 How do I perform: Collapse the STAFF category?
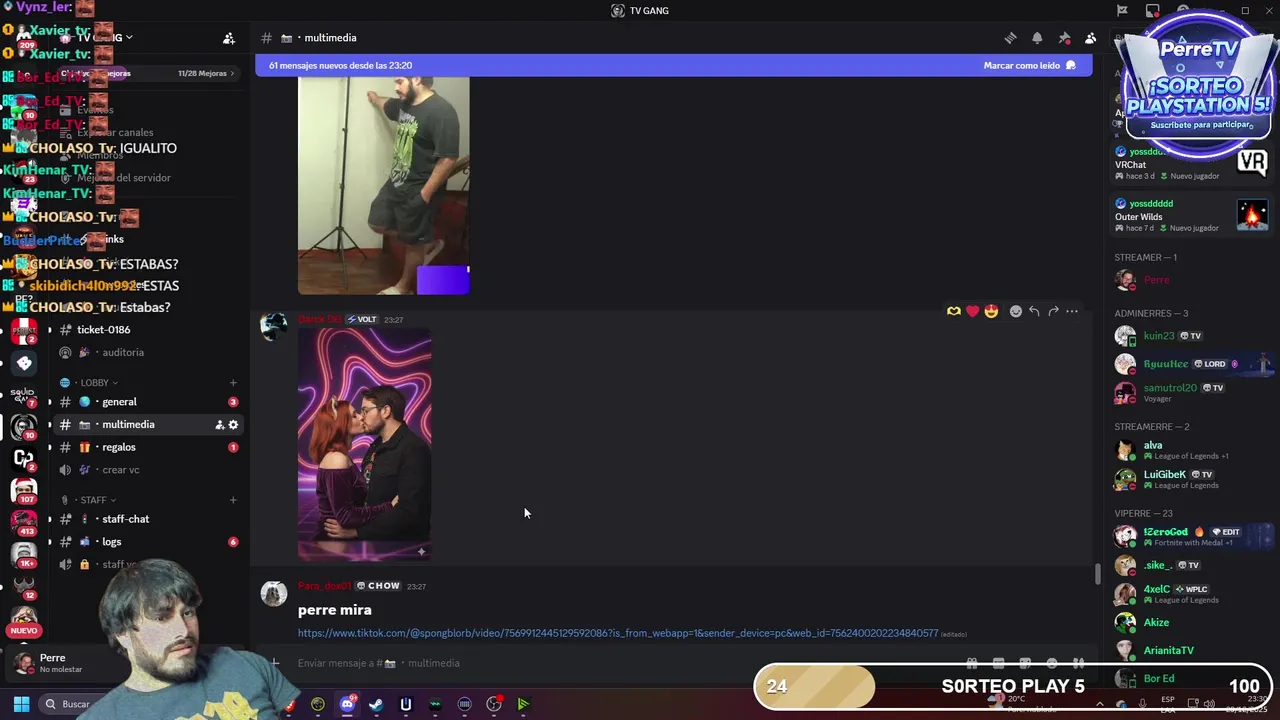[93, 500]
